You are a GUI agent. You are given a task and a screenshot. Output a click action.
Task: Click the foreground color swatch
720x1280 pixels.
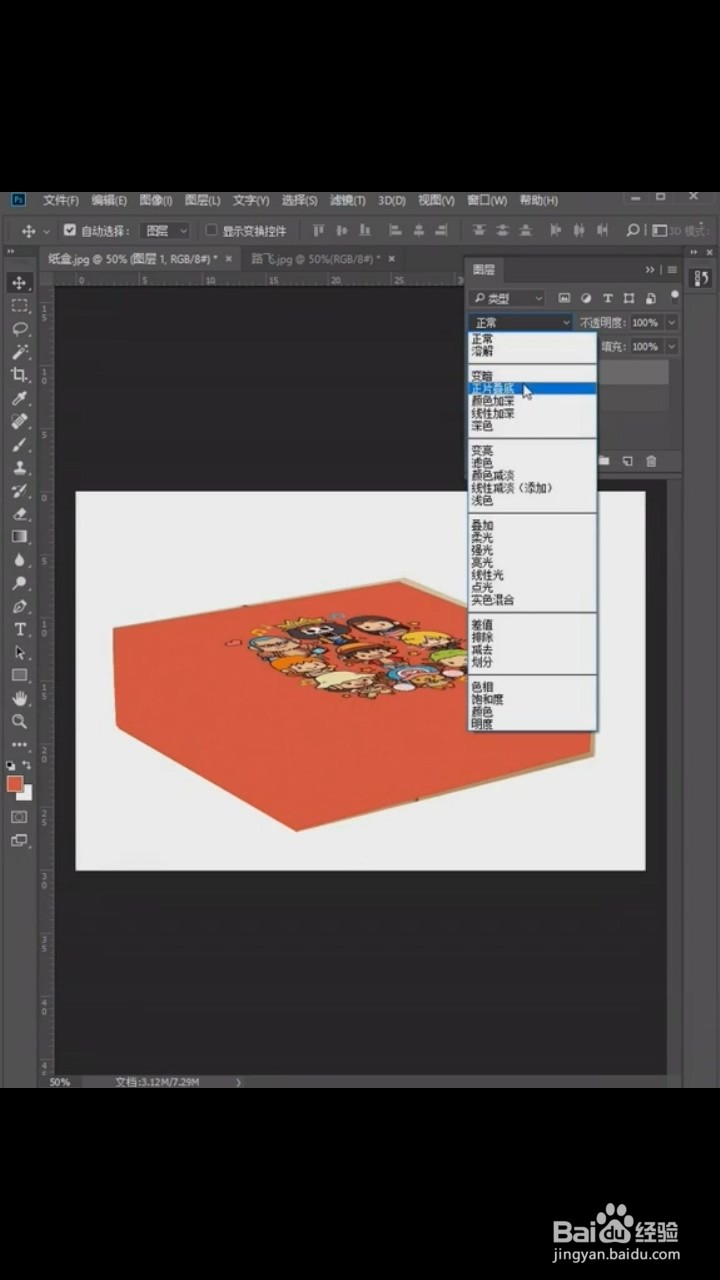pos(15,783)
